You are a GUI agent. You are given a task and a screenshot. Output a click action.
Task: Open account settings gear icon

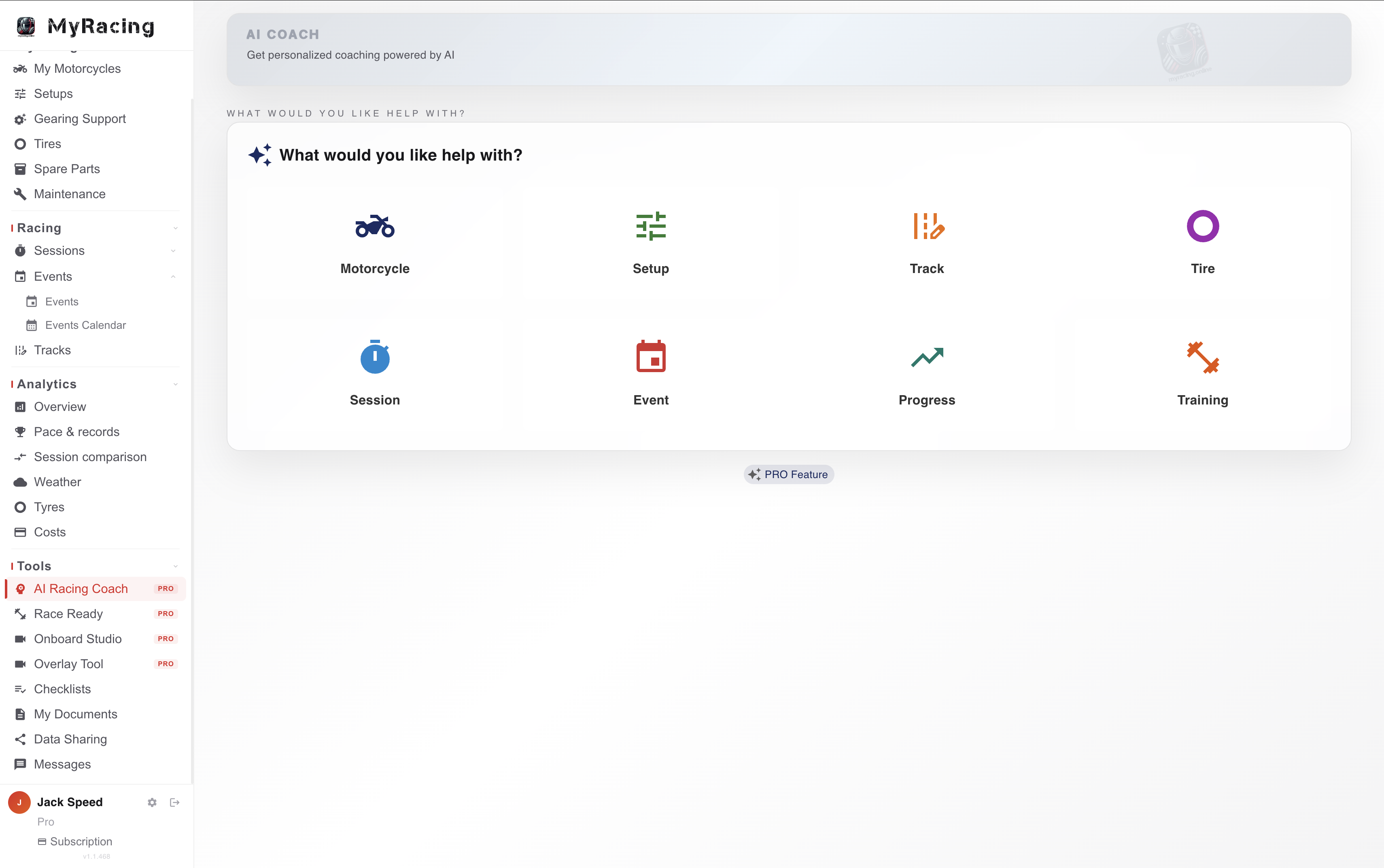pyautogui.click(x=152, y=802)
